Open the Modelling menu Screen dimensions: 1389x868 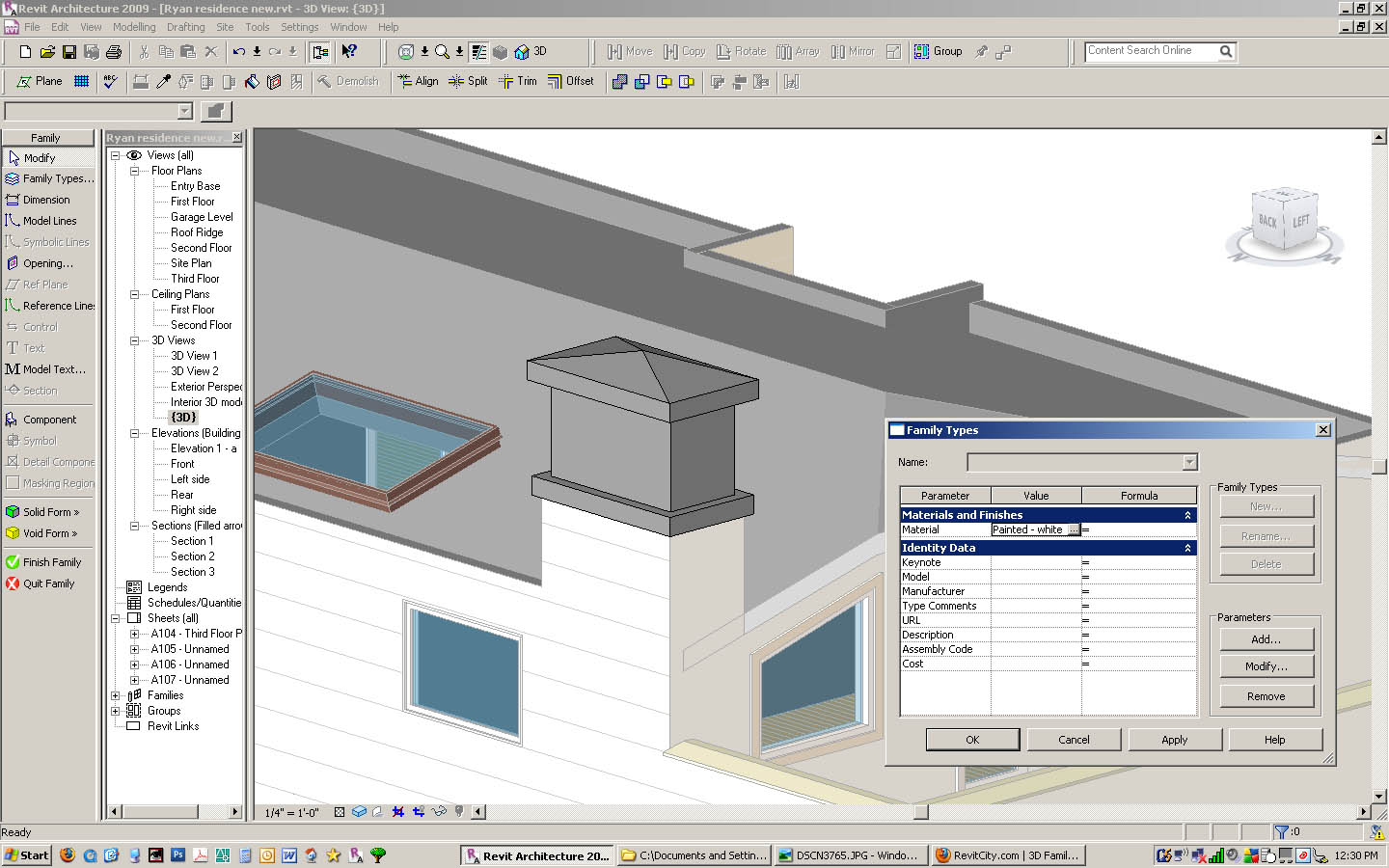coord(133,27)
